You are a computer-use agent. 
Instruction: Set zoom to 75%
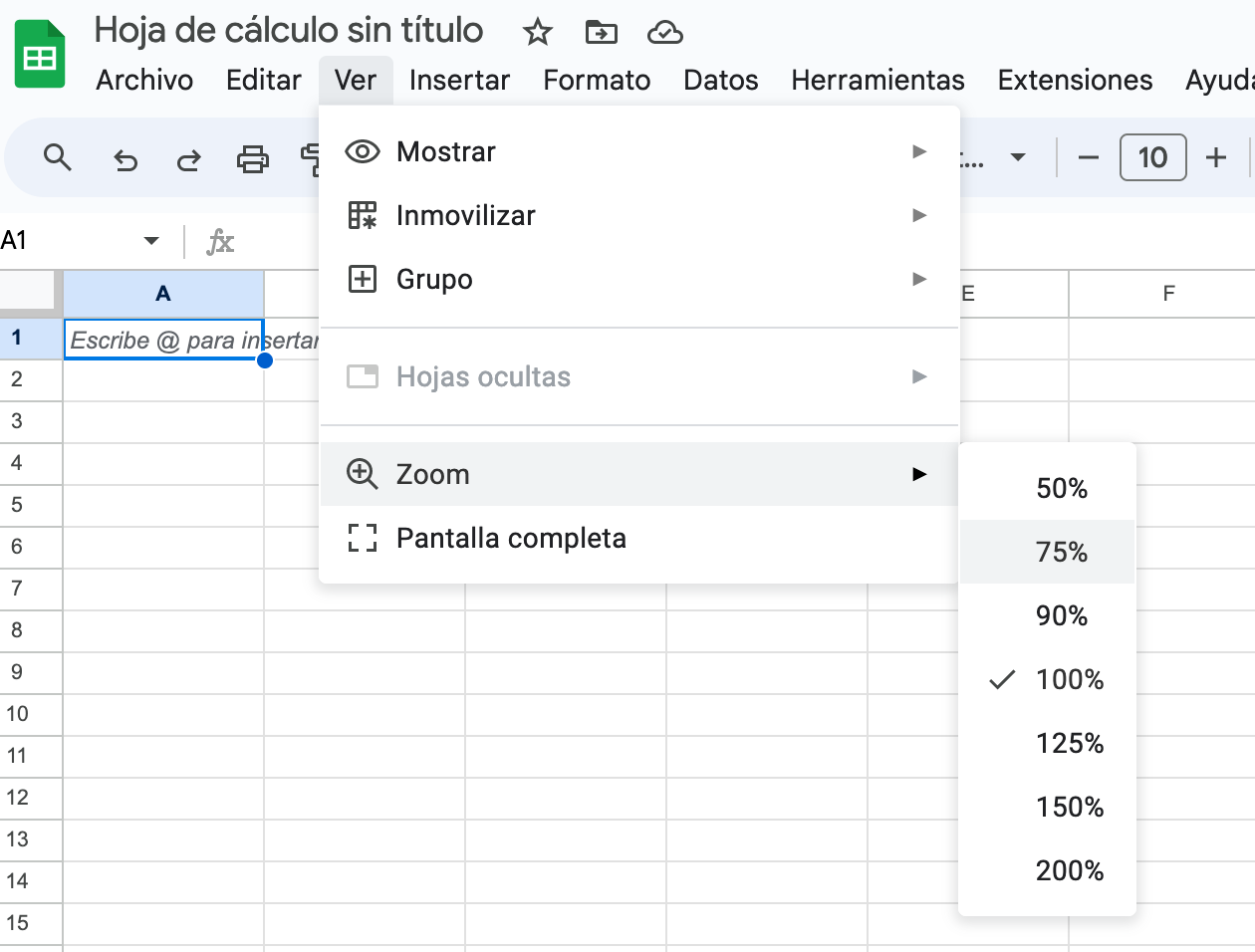point(1061,552)
